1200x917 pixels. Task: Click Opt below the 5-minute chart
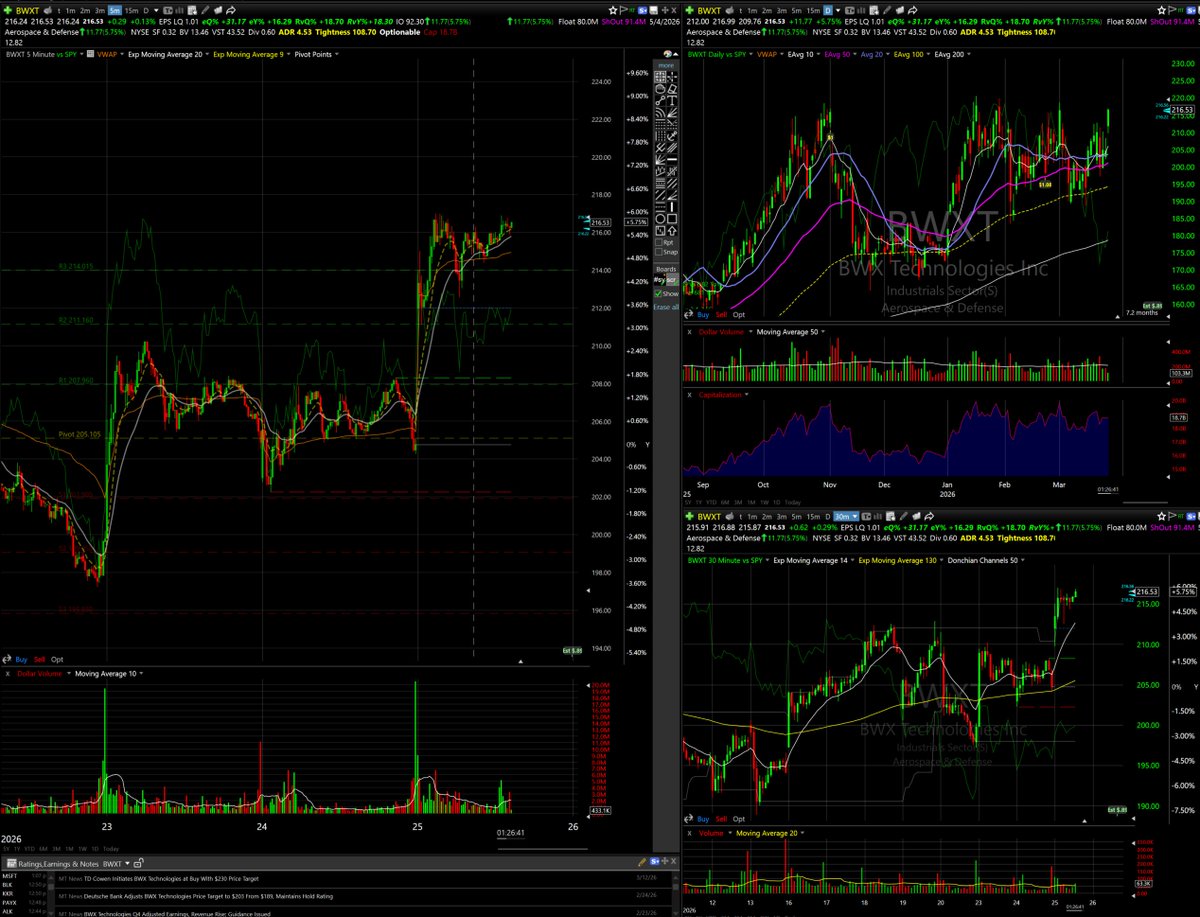tap(57, 660)
